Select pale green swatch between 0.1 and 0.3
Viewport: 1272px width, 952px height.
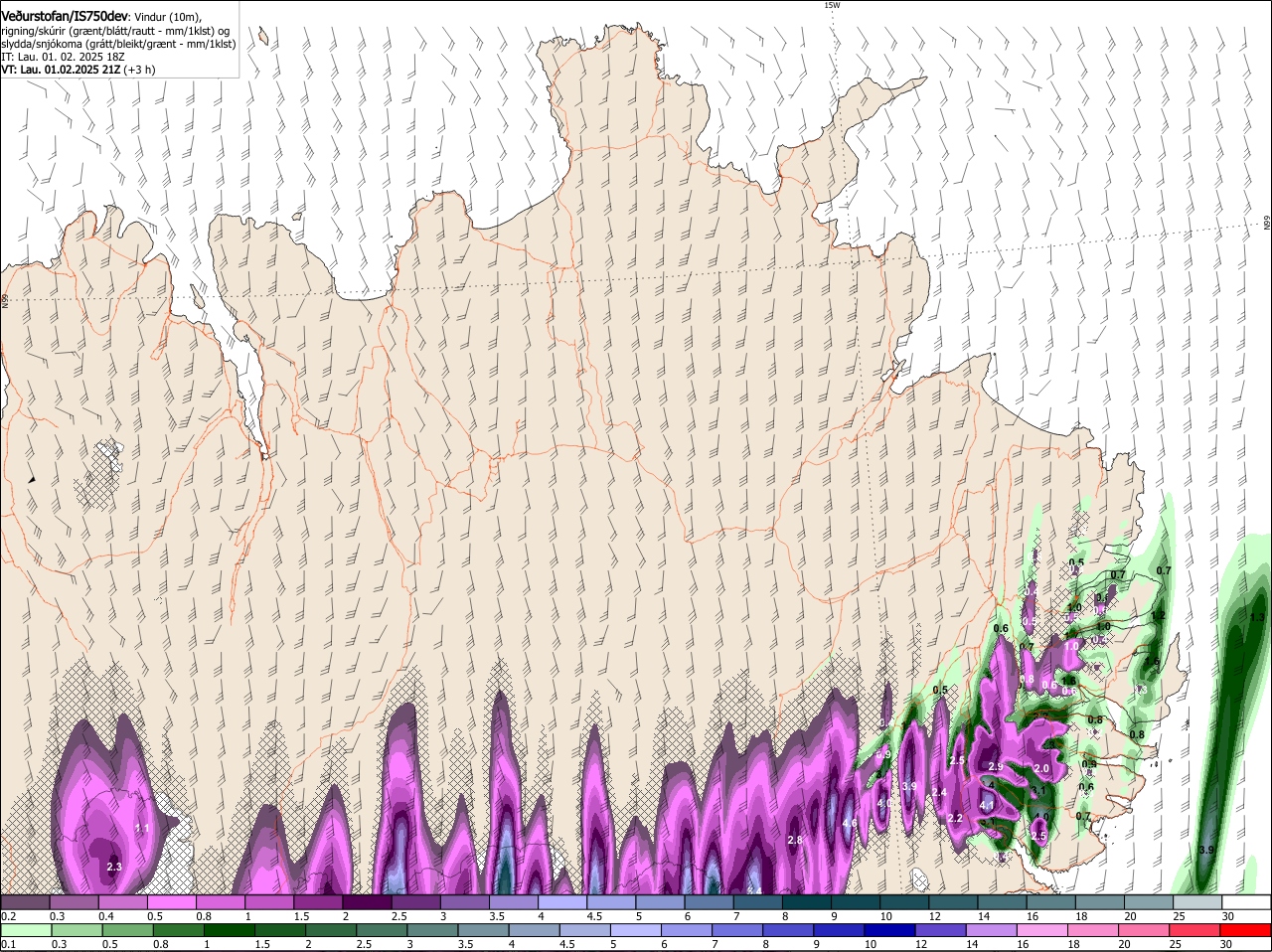coord(25,930)
